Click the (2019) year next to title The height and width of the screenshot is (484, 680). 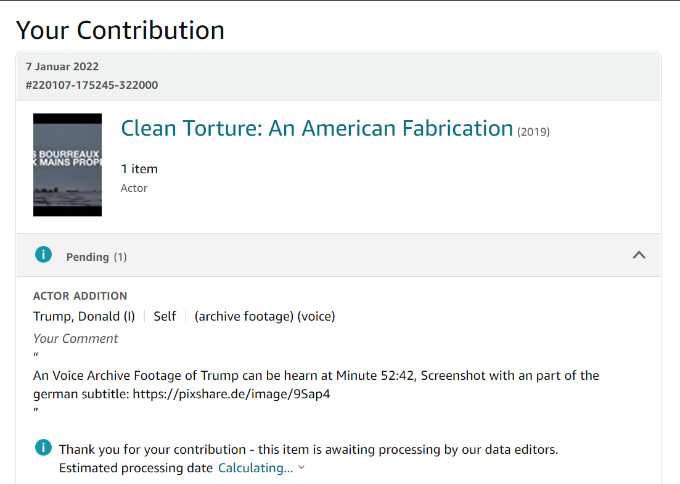533,132
